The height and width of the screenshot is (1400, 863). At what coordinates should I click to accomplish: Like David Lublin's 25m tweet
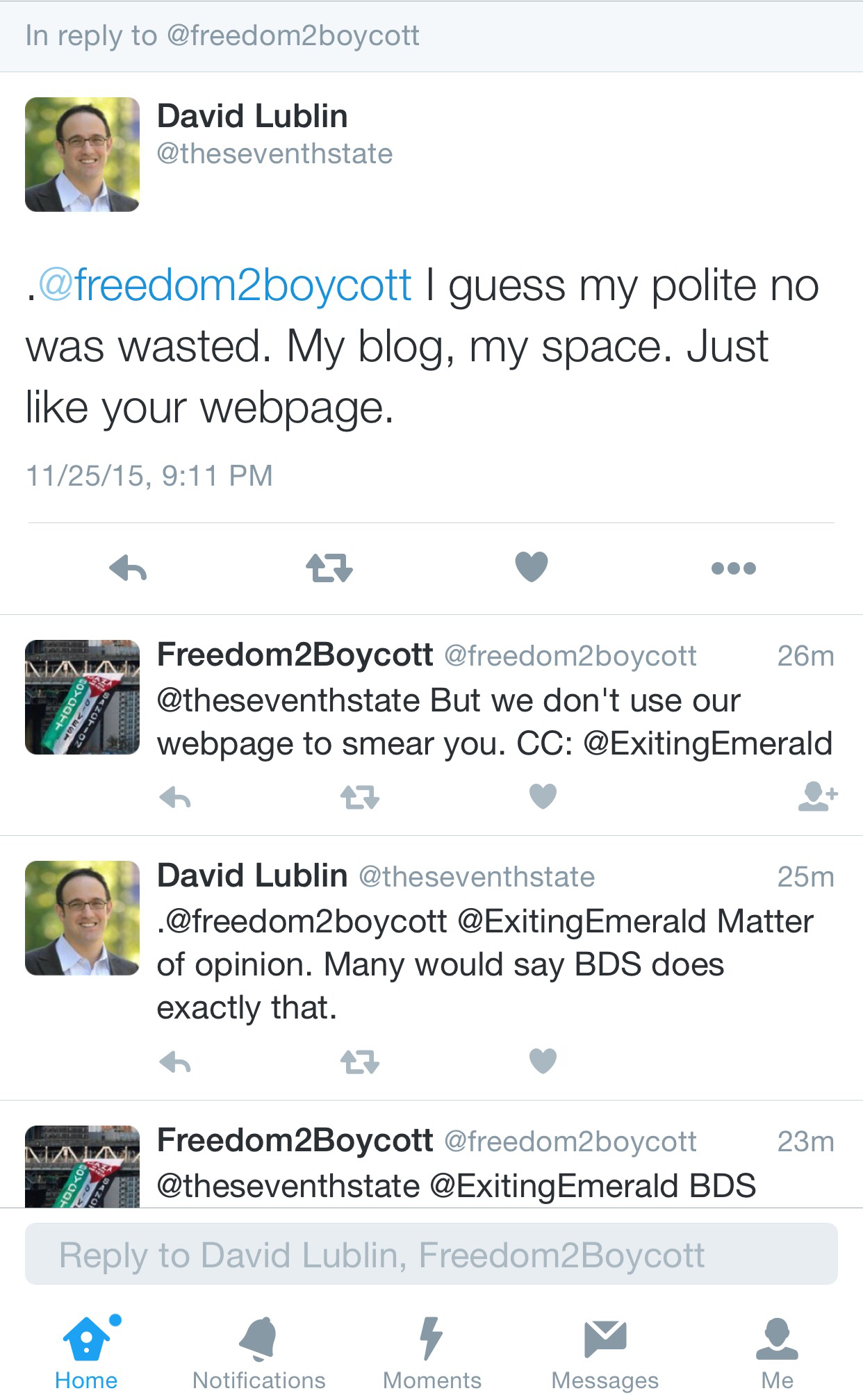tap(543, 1061)
